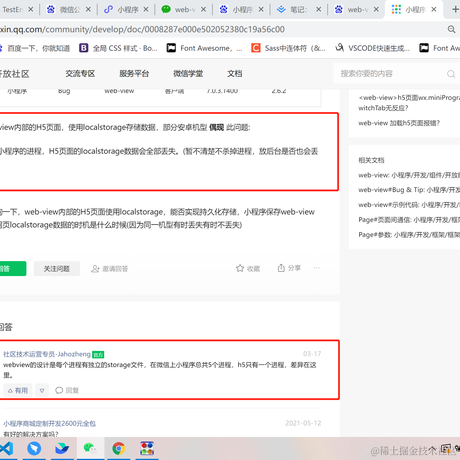Open the Sass中连体符 bookmark
Image resolution: width=460 pixels, height=460 pixels.
coord(288,48)
